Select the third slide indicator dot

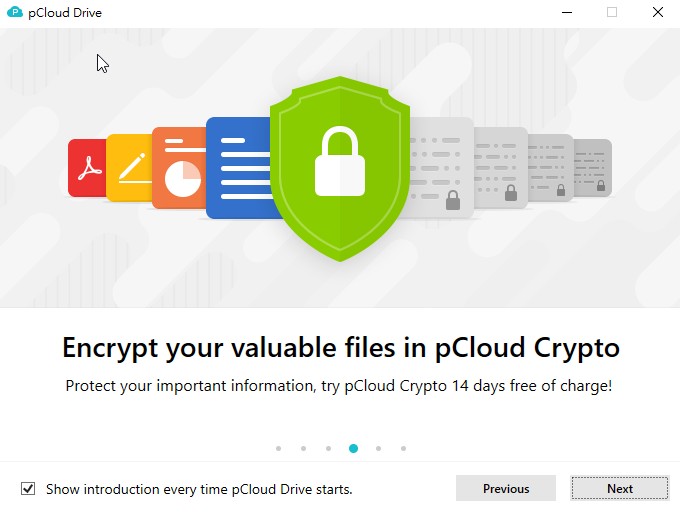[328, 449]
